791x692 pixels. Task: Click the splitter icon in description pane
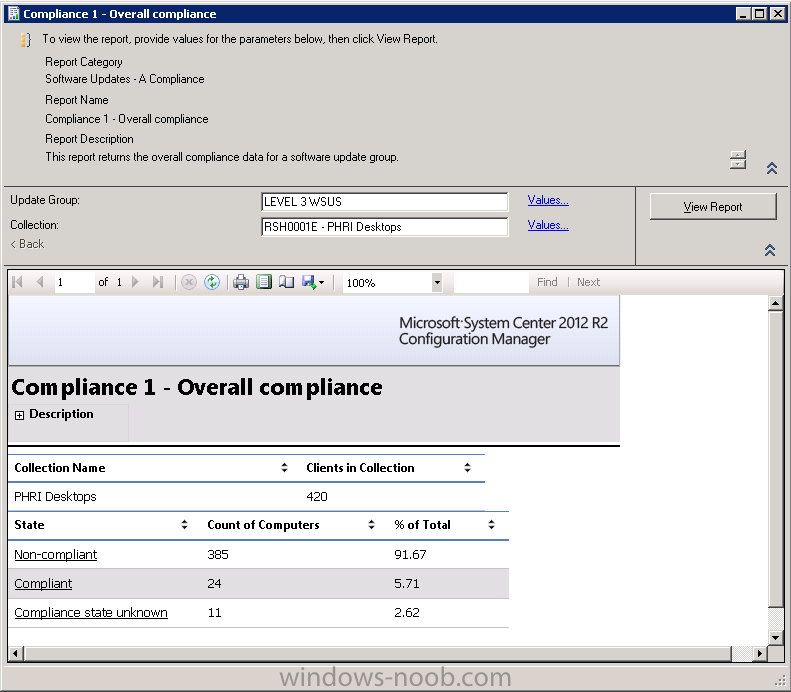[738, 160]
